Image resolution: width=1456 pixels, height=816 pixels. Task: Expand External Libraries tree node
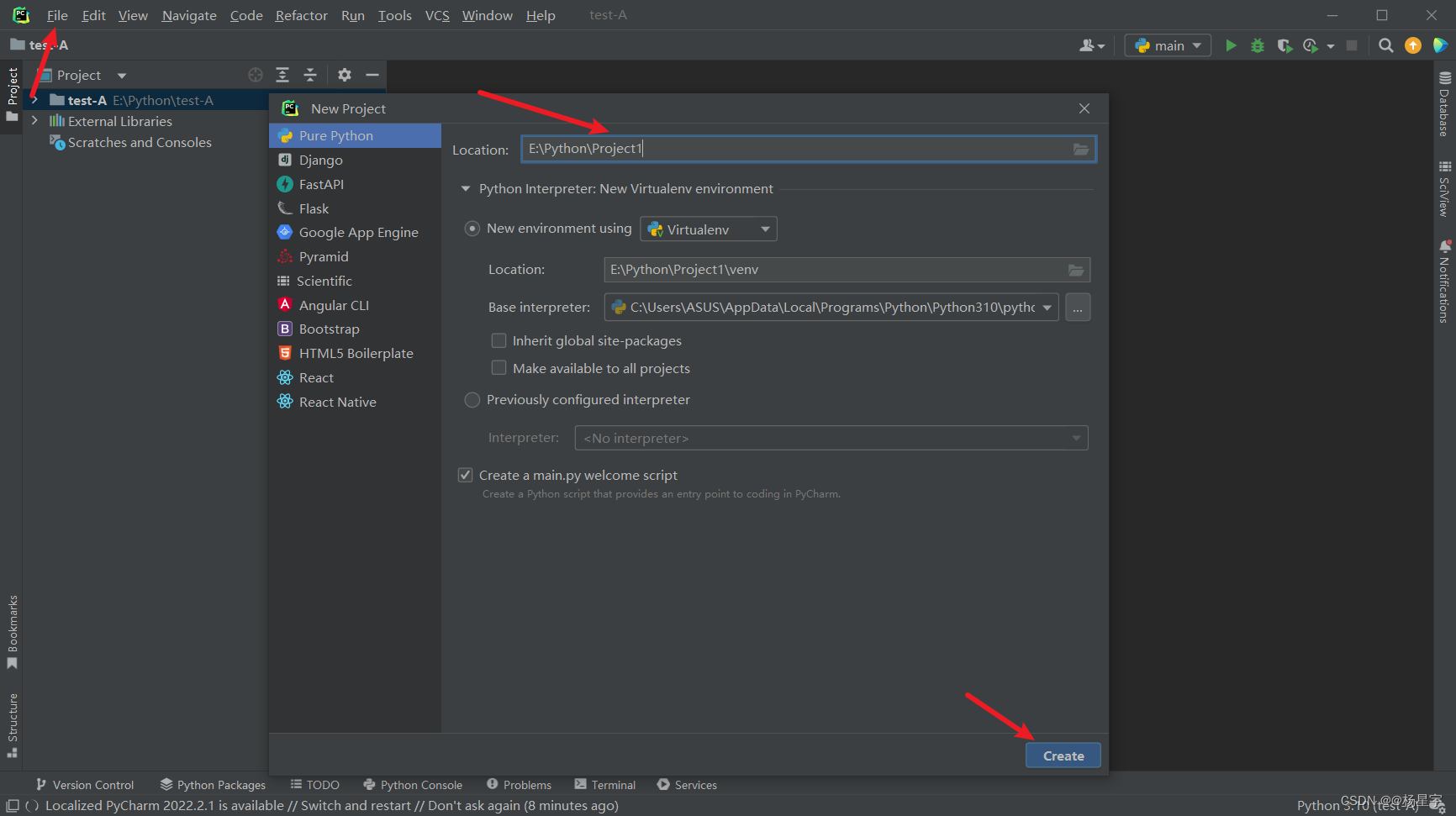34,121
